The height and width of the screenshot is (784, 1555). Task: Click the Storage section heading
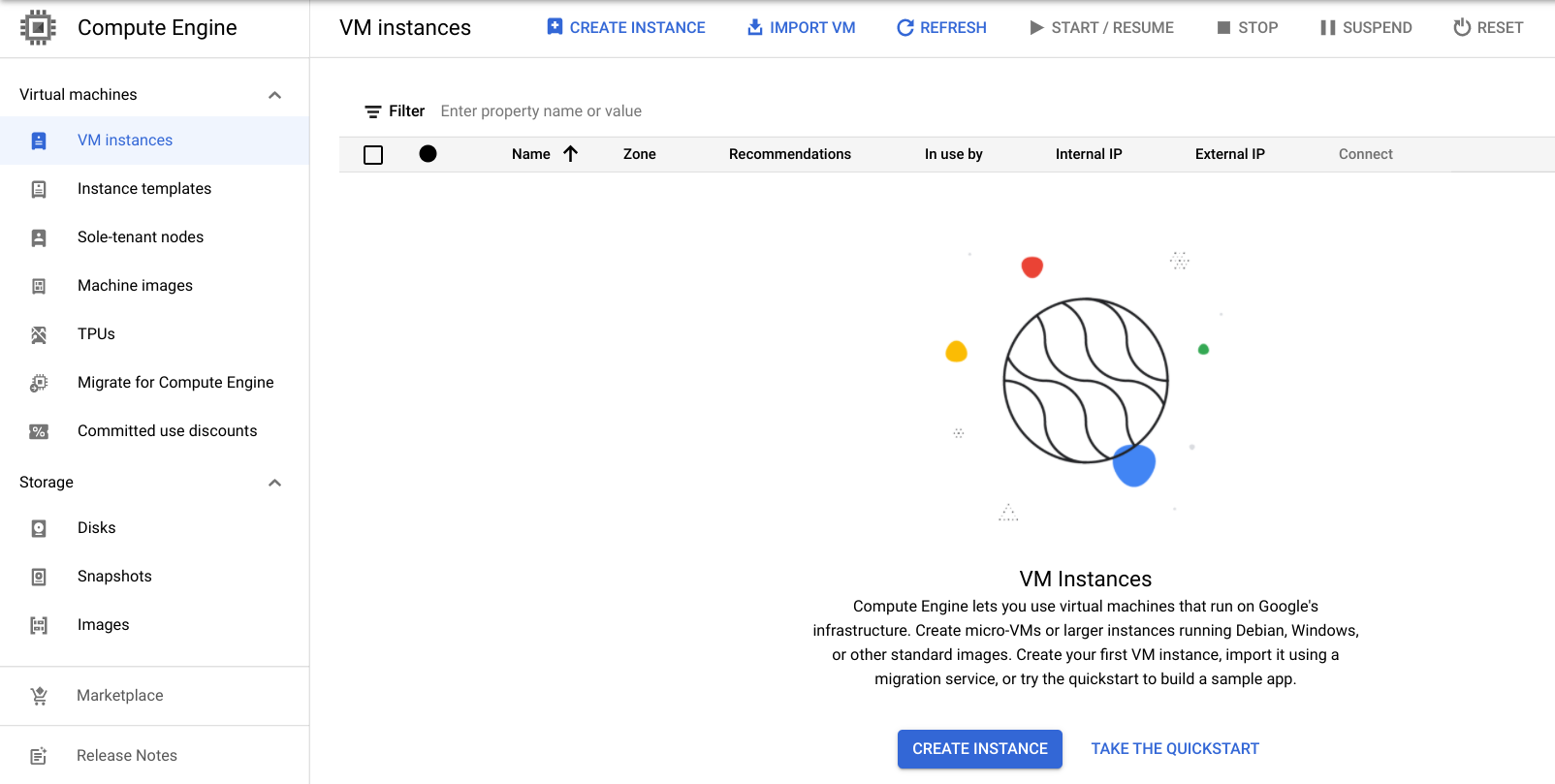click(x=47, y=483)
